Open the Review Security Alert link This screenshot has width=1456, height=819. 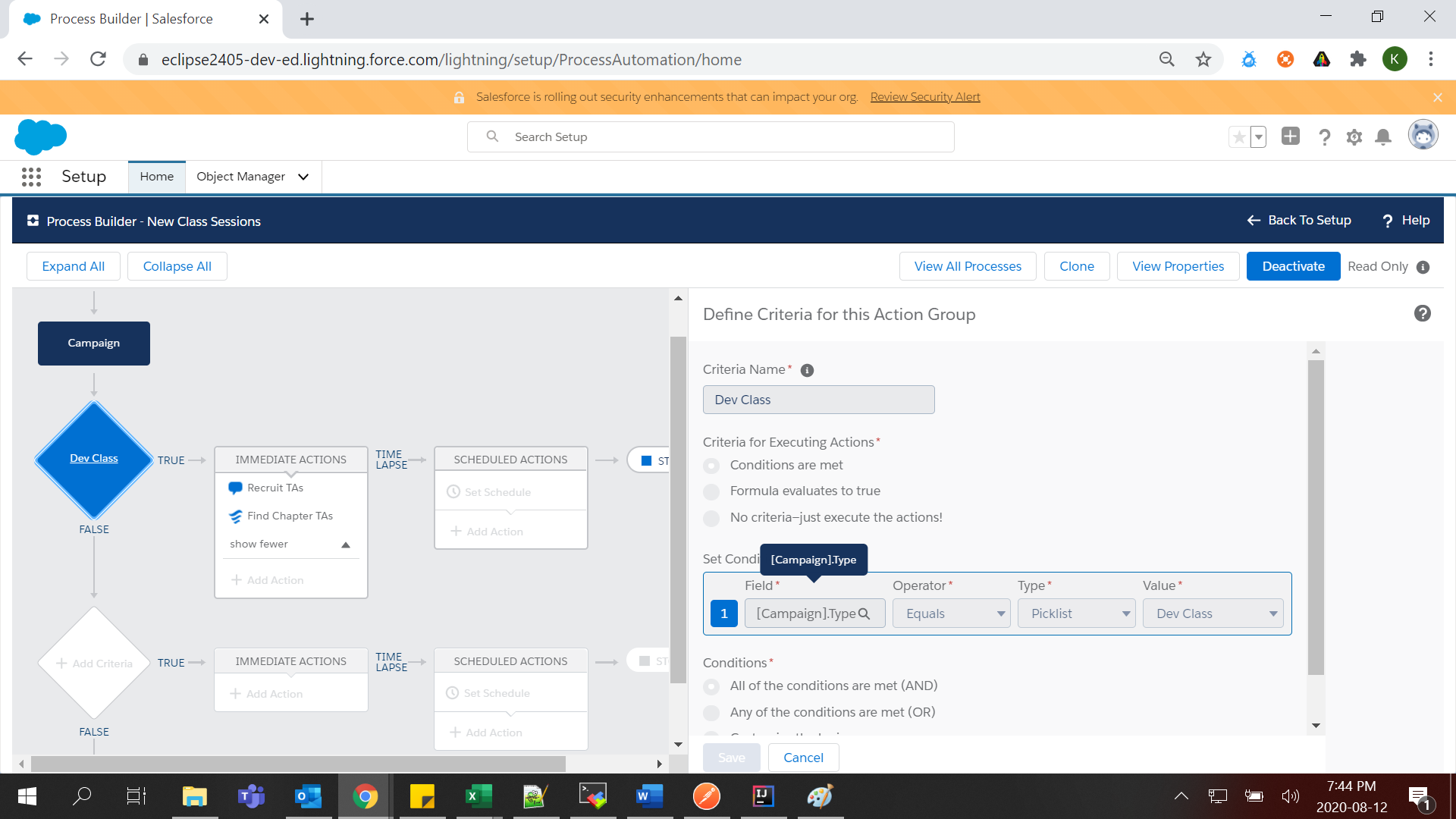pyautogui.click(x=924, y=97)
